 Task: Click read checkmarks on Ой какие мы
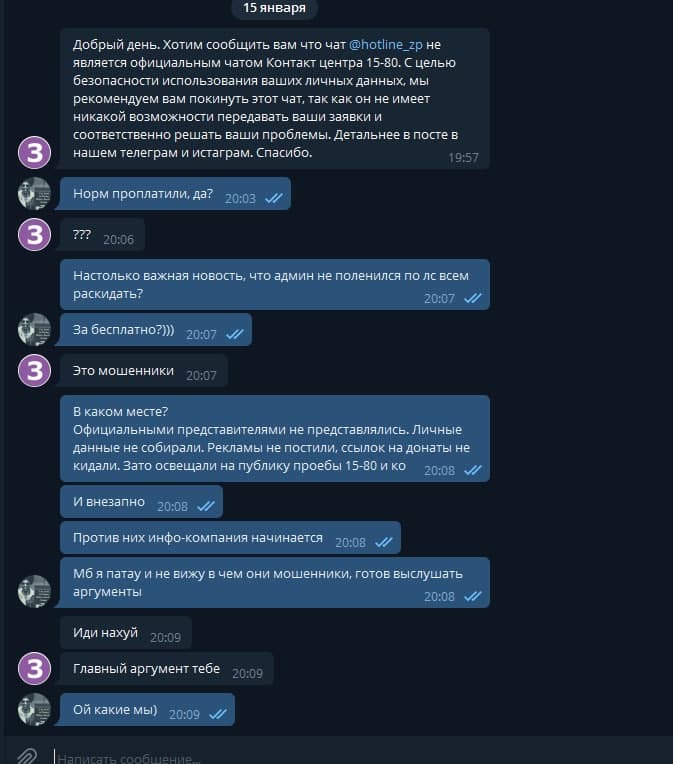click(217, 714)
